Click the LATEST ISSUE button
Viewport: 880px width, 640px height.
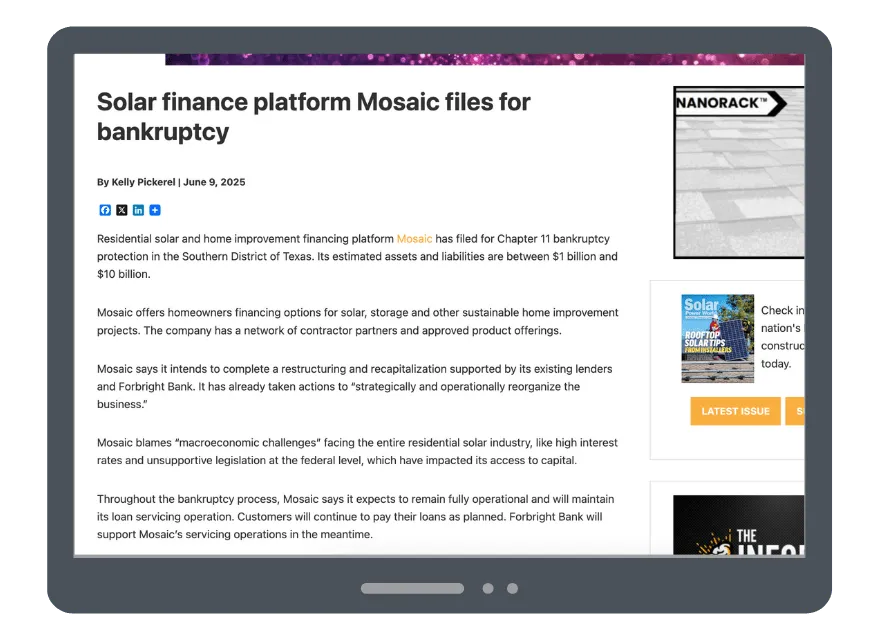click(735, 411)
